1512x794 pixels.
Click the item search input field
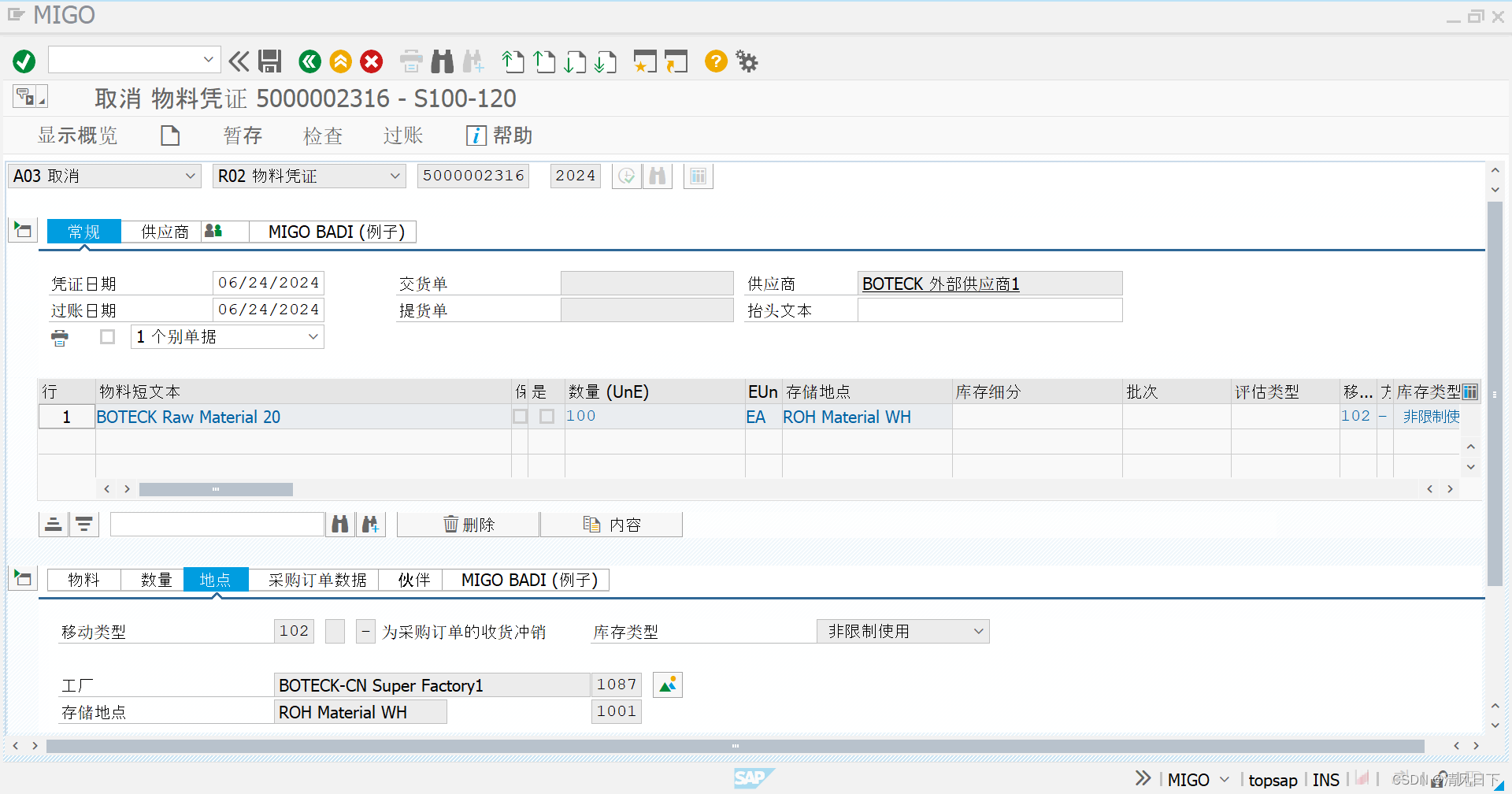pyautogui.click(x=217, y=525)
